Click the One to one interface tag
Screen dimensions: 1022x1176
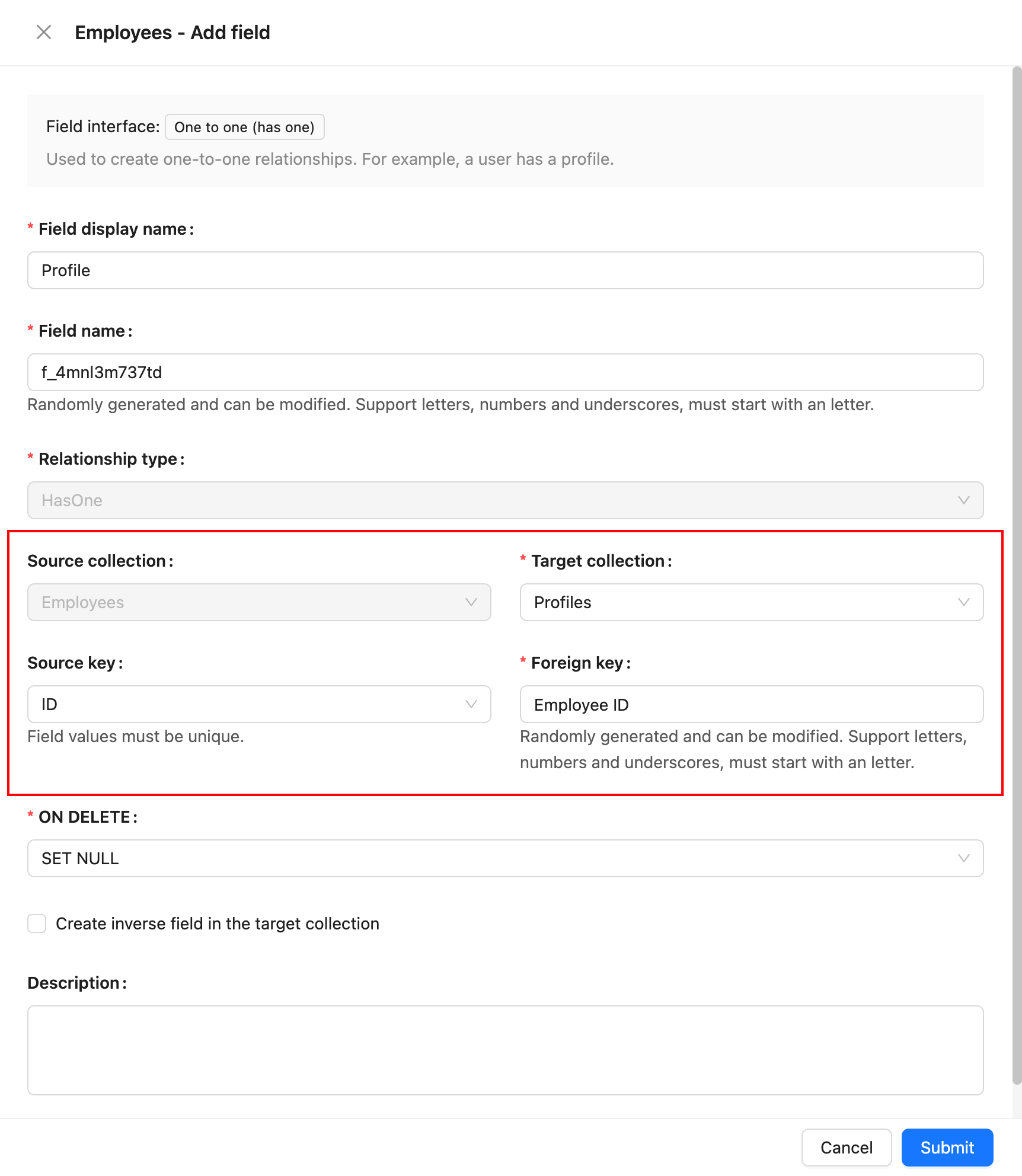[x=244, y=127]
